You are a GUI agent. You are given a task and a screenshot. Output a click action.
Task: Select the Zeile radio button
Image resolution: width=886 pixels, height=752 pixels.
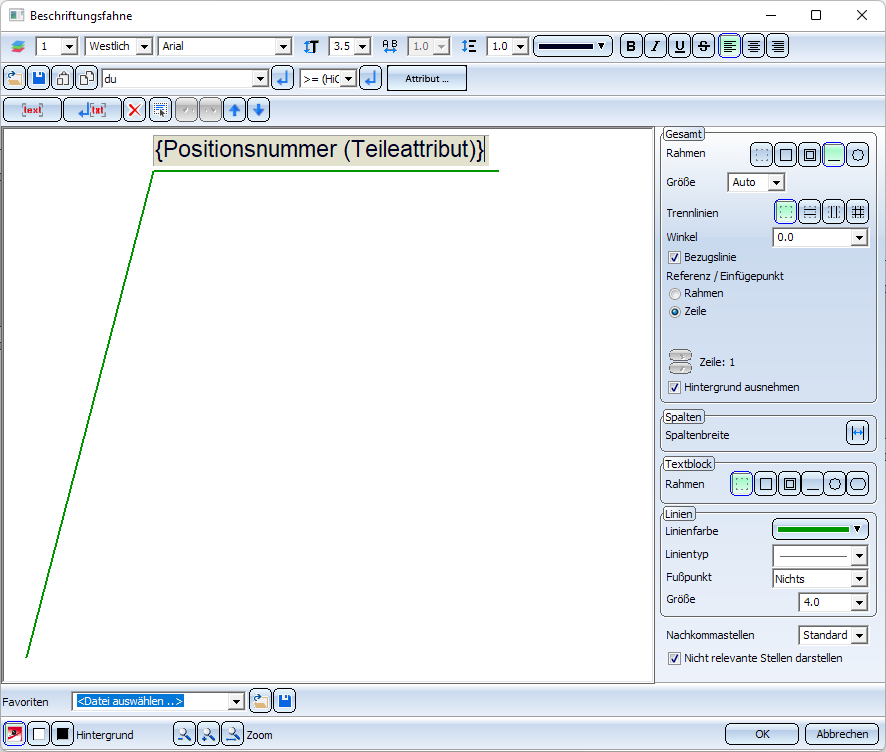pyautogui.click(x=675, y=312)
